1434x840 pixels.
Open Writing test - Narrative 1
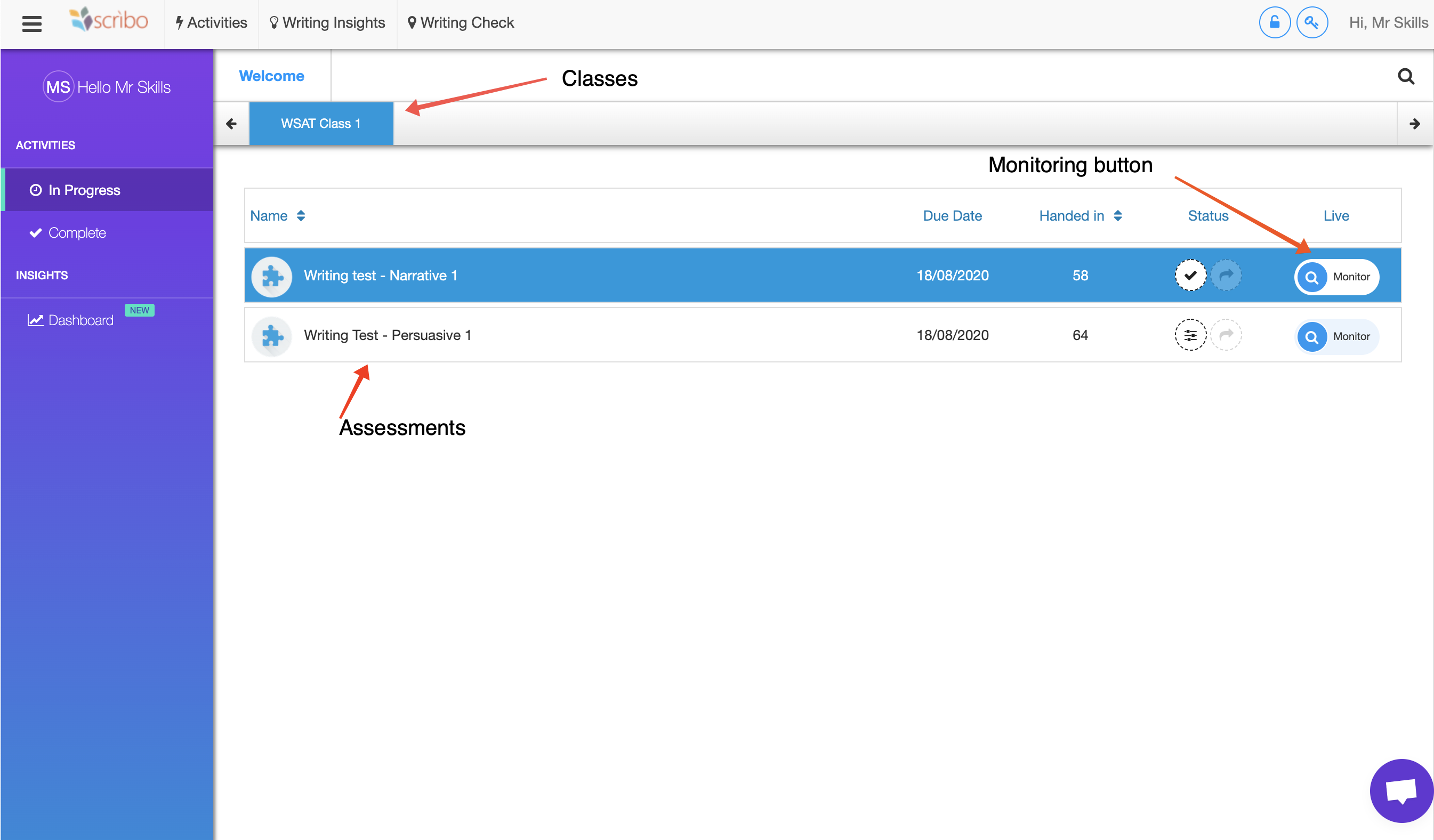(x=380, y=276)
